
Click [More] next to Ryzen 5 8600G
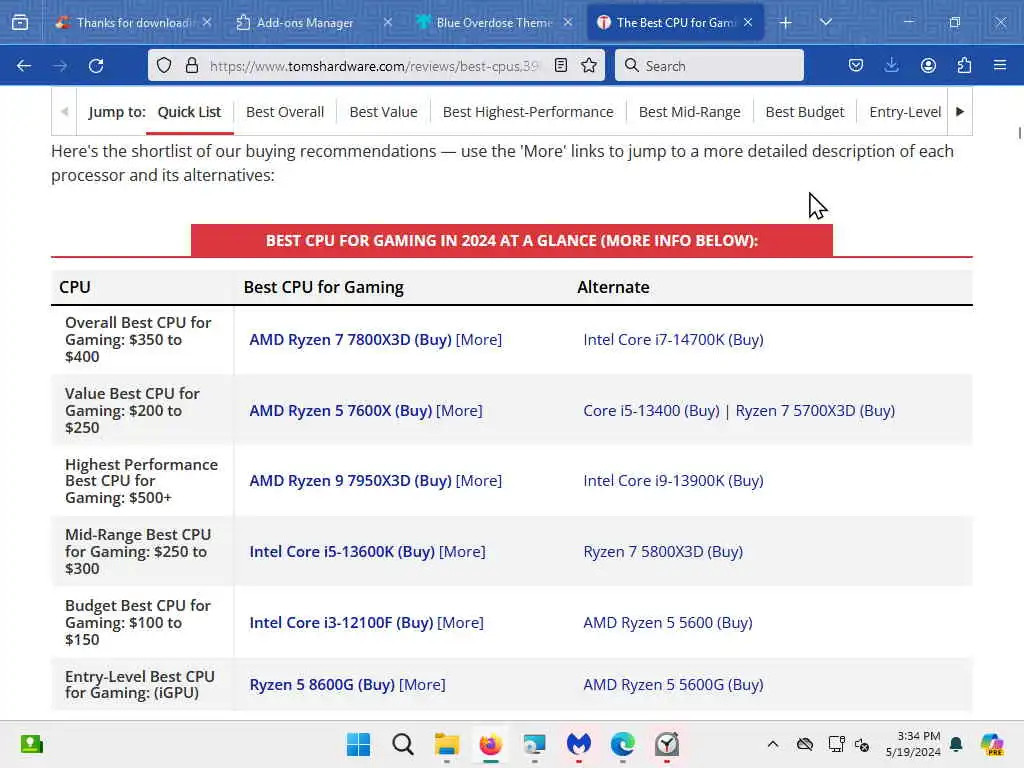(422, 685)
